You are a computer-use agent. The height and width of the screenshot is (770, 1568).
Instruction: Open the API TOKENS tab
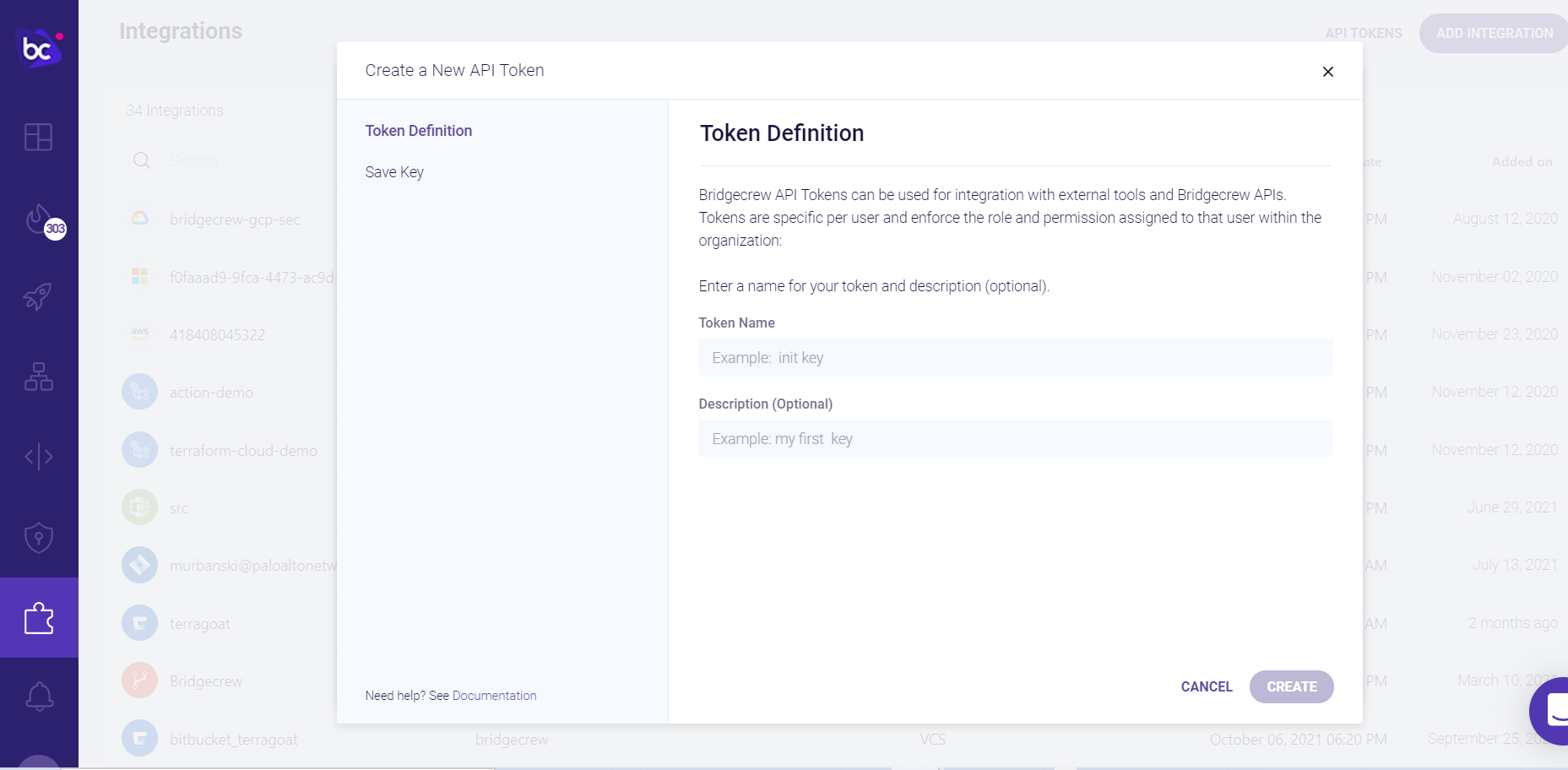pyautogui.click(x=1363, y=34)
